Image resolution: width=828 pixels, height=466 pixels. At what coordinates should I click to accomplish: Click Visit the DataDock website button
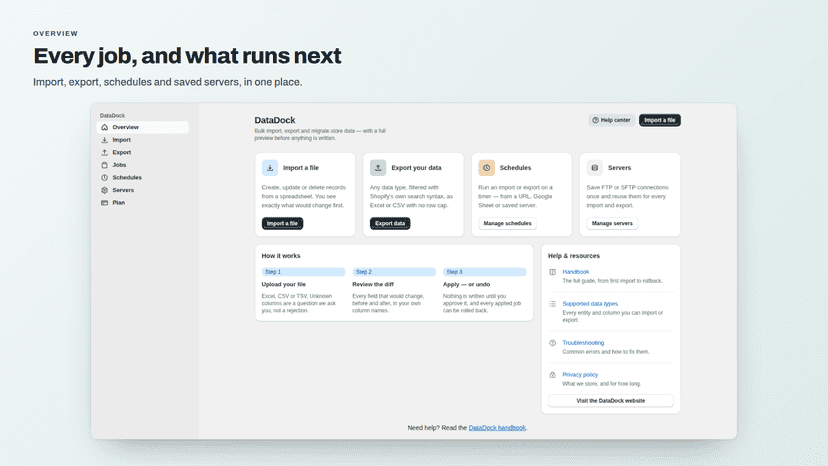pyautogui.click(x=610, y=401)
